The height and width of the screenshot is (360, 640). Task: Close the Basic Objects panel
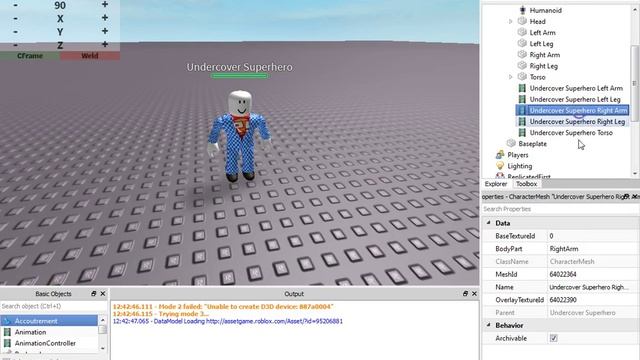[x=103, y=293]
